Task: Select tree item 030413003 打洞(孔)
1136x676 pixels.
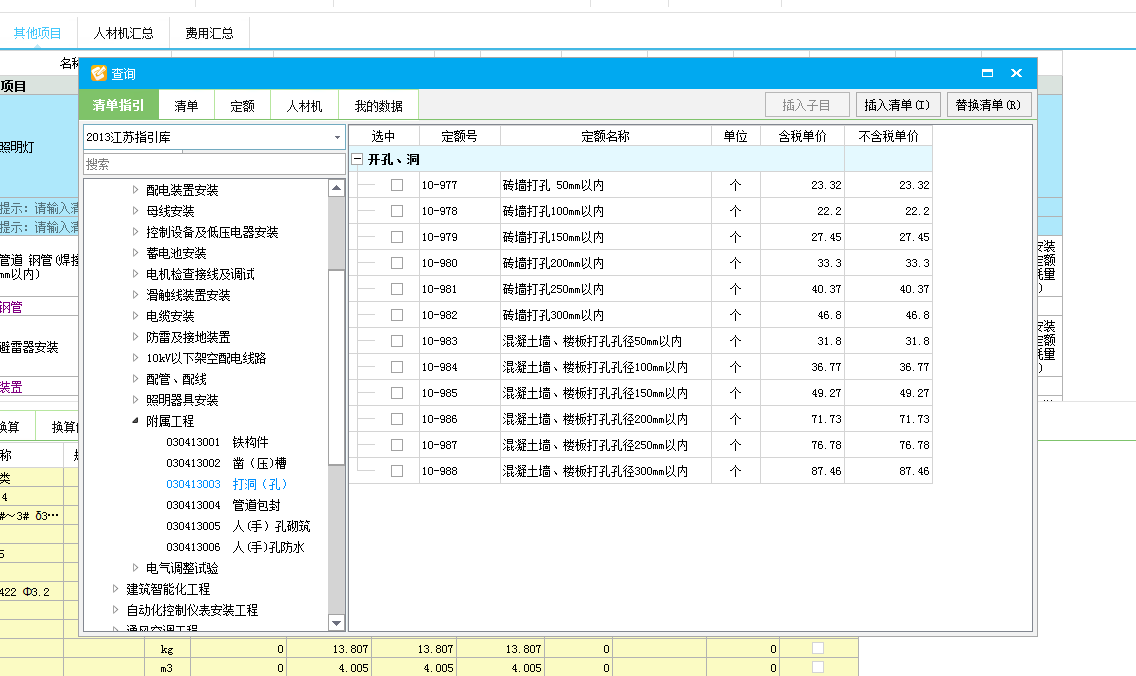Action: pyautogui.click(x=227, y=484)
